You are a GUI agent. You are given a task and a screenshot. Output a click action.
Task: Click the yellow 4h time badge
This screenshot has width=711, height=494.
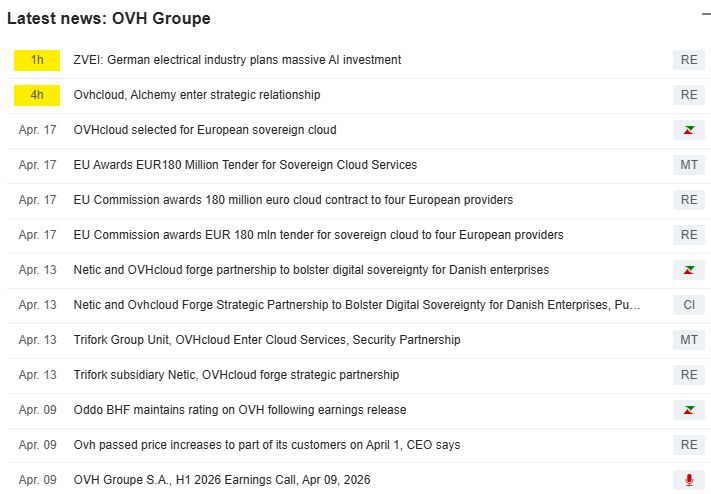click(x=37, y=95)
